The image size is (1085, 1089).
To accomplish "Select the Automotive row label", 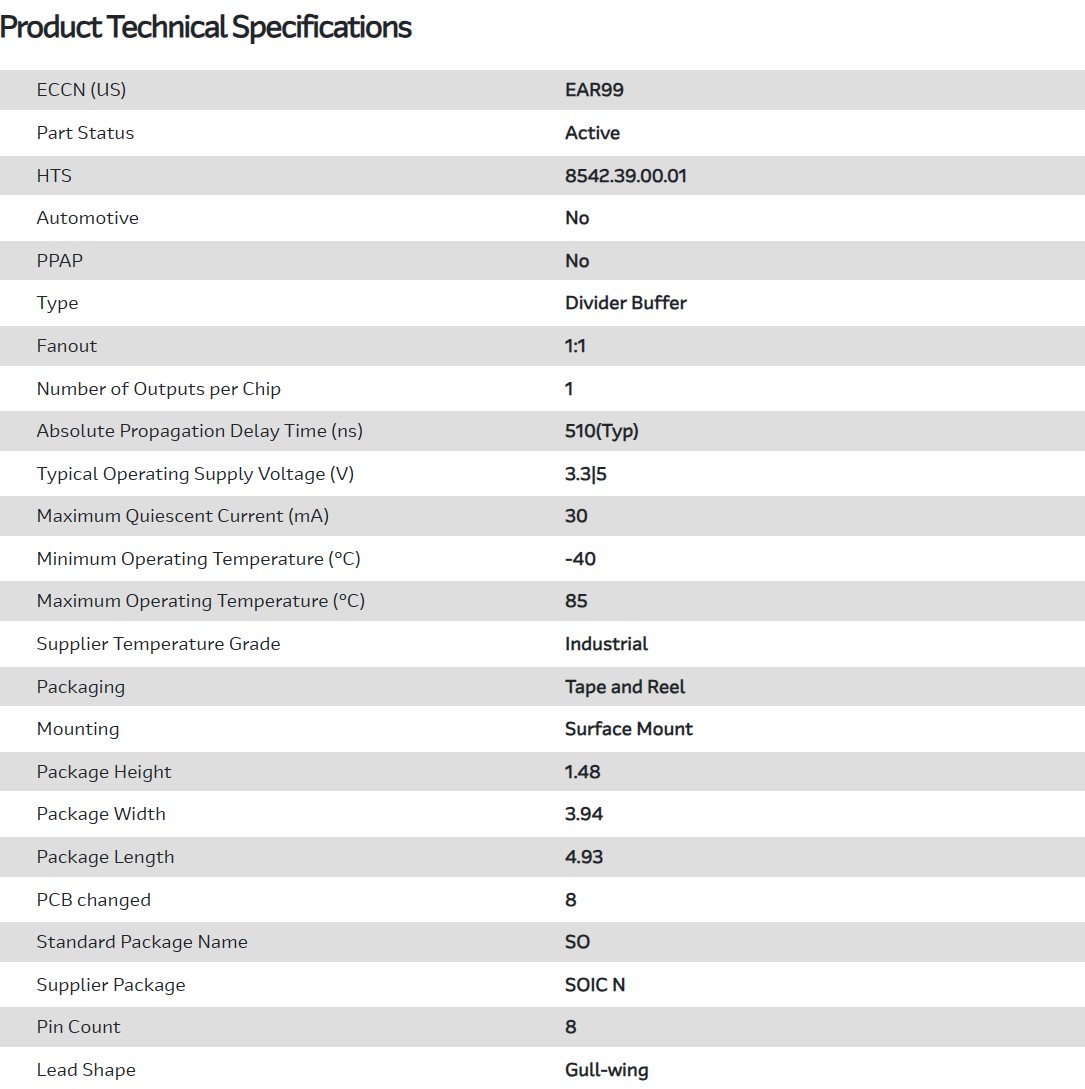I will (x=87, y=218).
